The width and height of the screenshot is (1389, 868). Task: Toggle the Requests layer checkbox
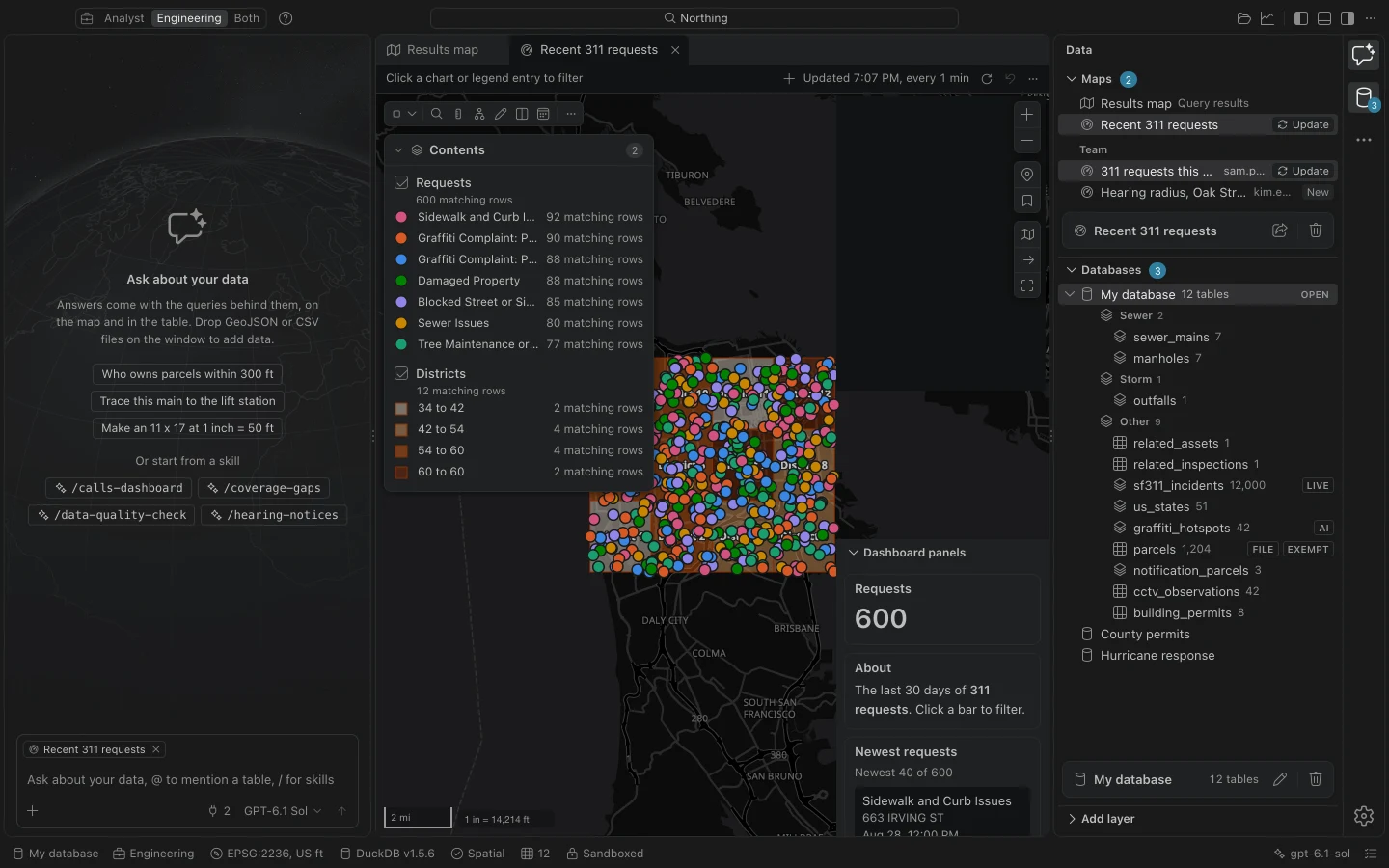pos(401,182)
